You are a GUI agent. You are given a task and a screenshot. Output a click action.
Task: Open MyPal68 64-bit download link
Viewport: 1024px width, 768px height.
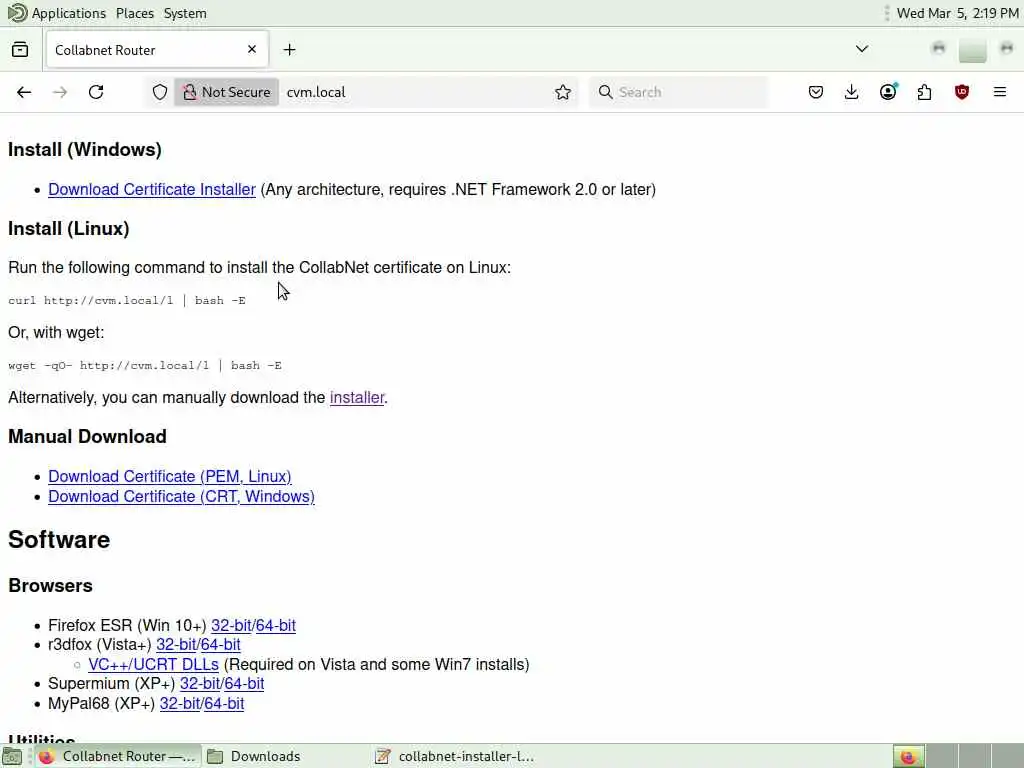pos(224,704)
